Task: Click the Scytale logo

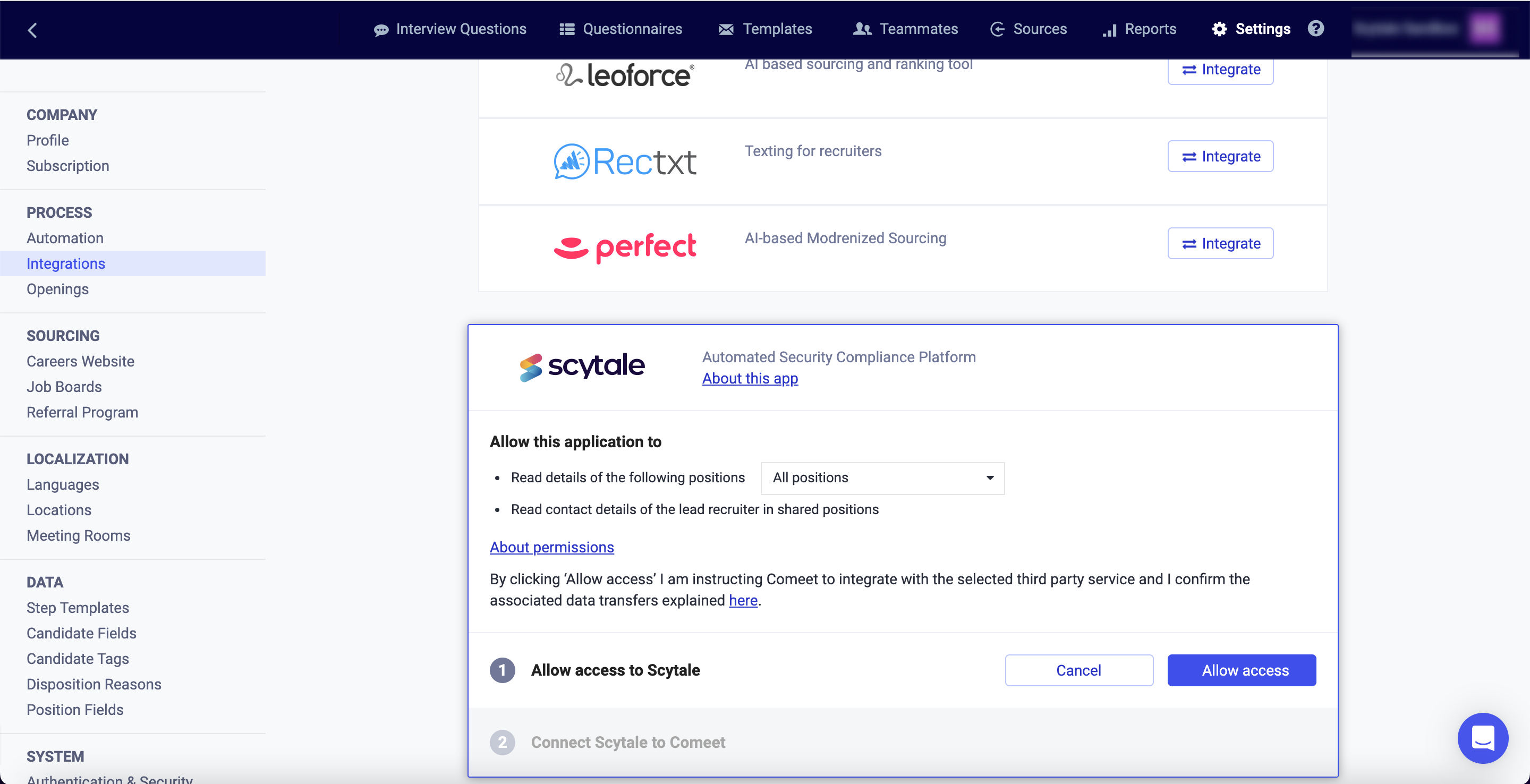Action: coord(582,366)
